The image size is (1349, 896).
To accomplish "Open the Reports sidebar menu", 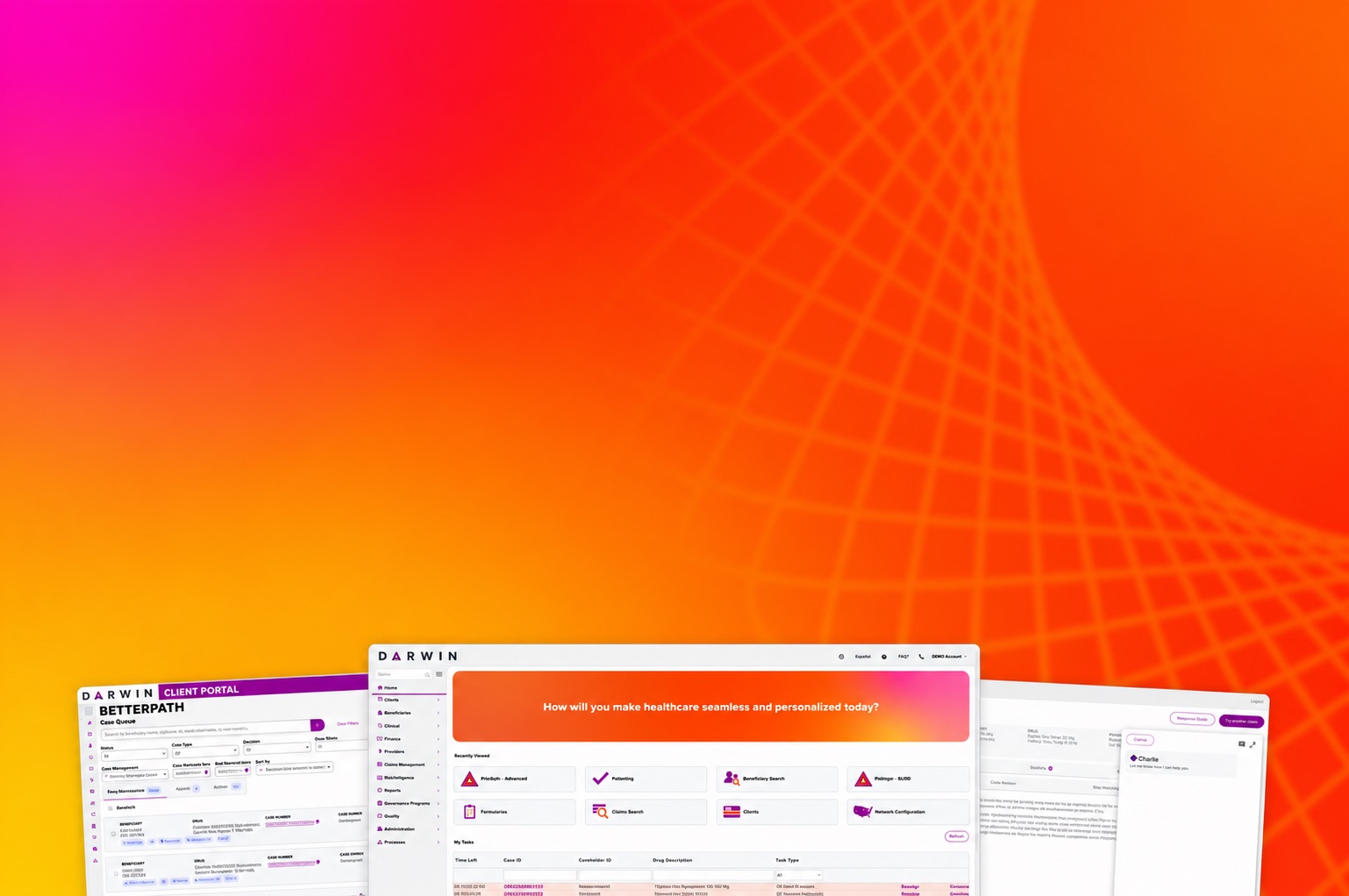I will click(408, 790).
